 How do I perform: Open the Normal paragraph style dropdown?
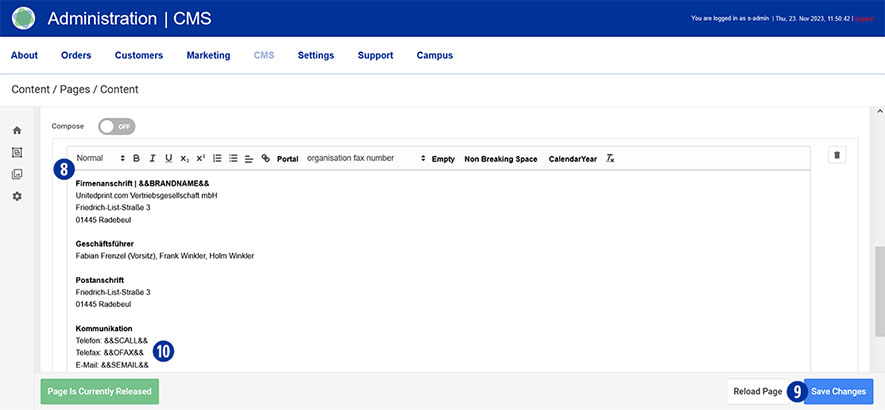coord(100,159)
